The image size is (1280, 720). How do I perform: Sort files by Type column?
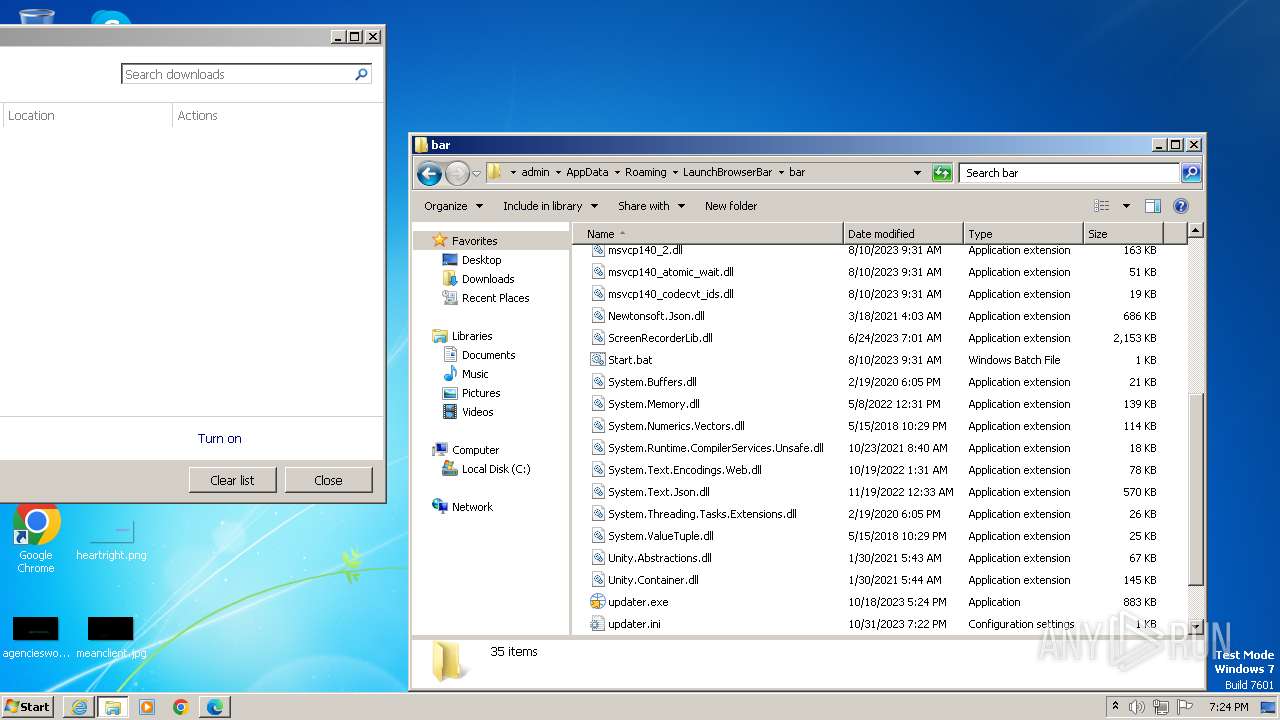[1023, 234]
